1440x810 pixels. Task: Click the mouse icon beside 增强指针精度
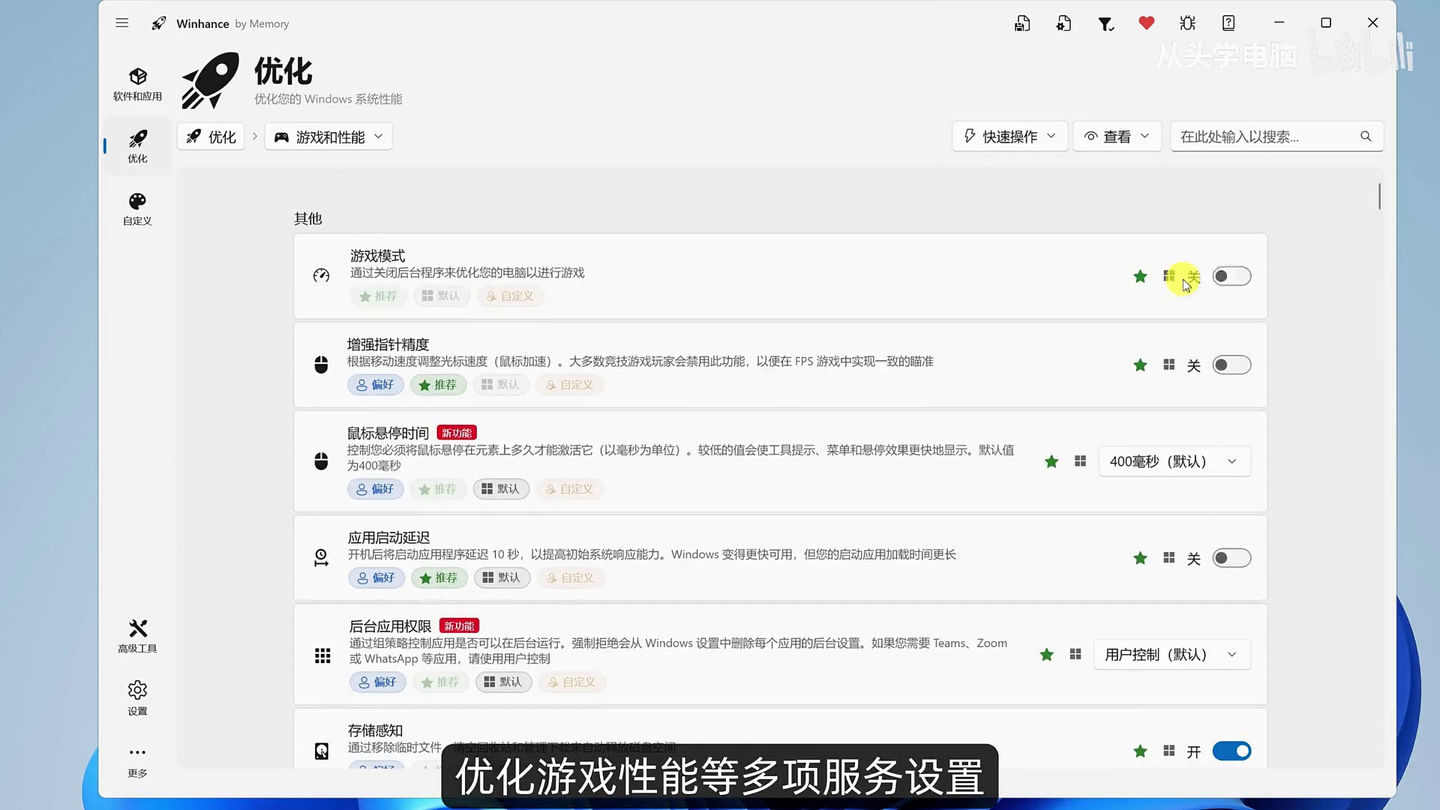click(x=321, y=365)
